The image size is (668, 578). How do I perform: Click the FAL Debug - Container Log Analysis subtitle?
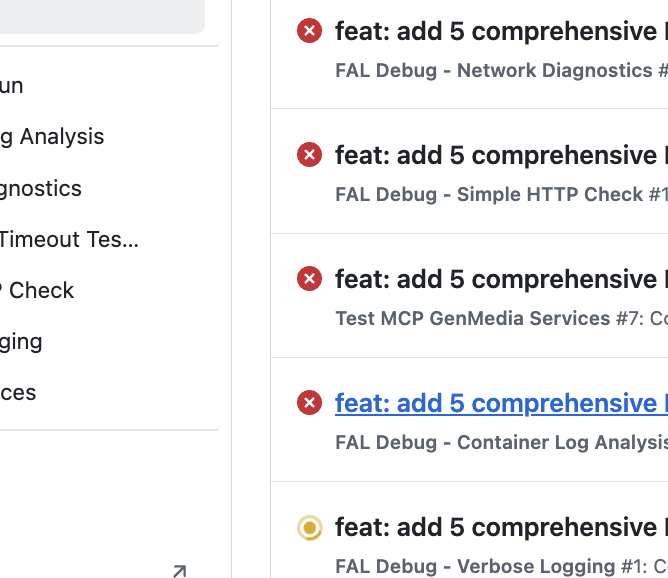[x=501, y=442]
